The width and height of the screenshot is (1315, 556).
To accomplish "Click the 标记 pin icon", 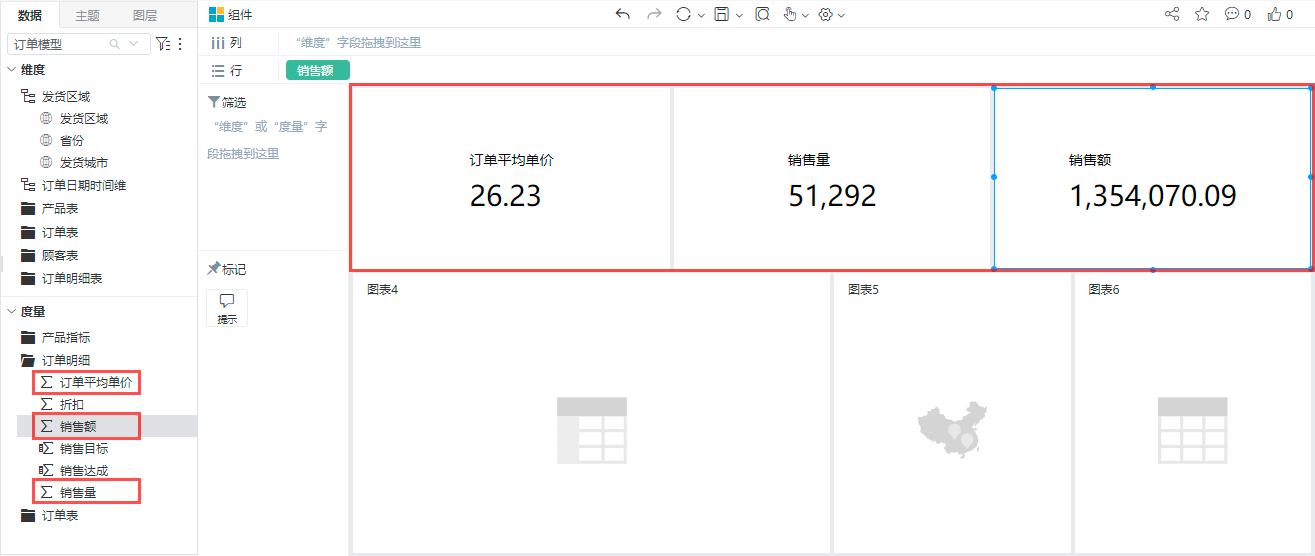I will (213, 269).
